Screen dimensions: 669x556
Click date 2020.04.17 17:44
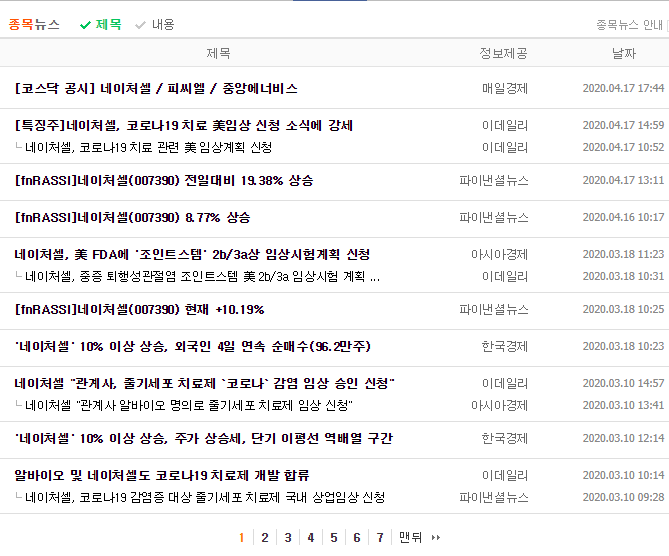point(623,88)
